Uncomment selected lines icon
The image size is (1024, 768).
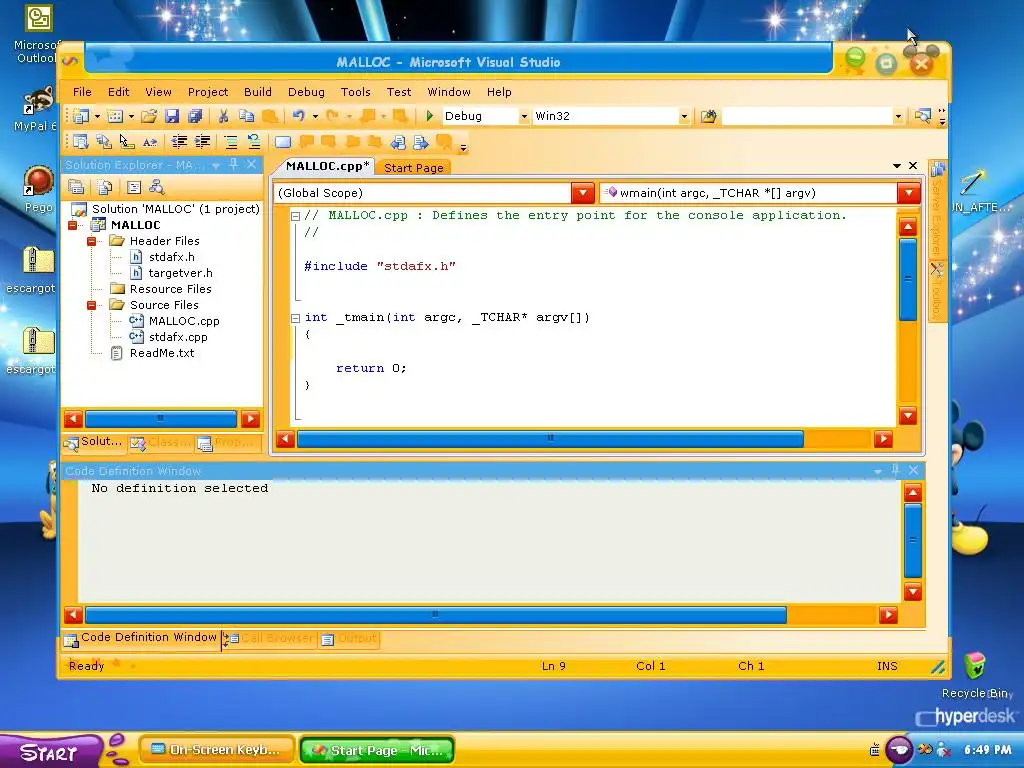tap(254, 142)
